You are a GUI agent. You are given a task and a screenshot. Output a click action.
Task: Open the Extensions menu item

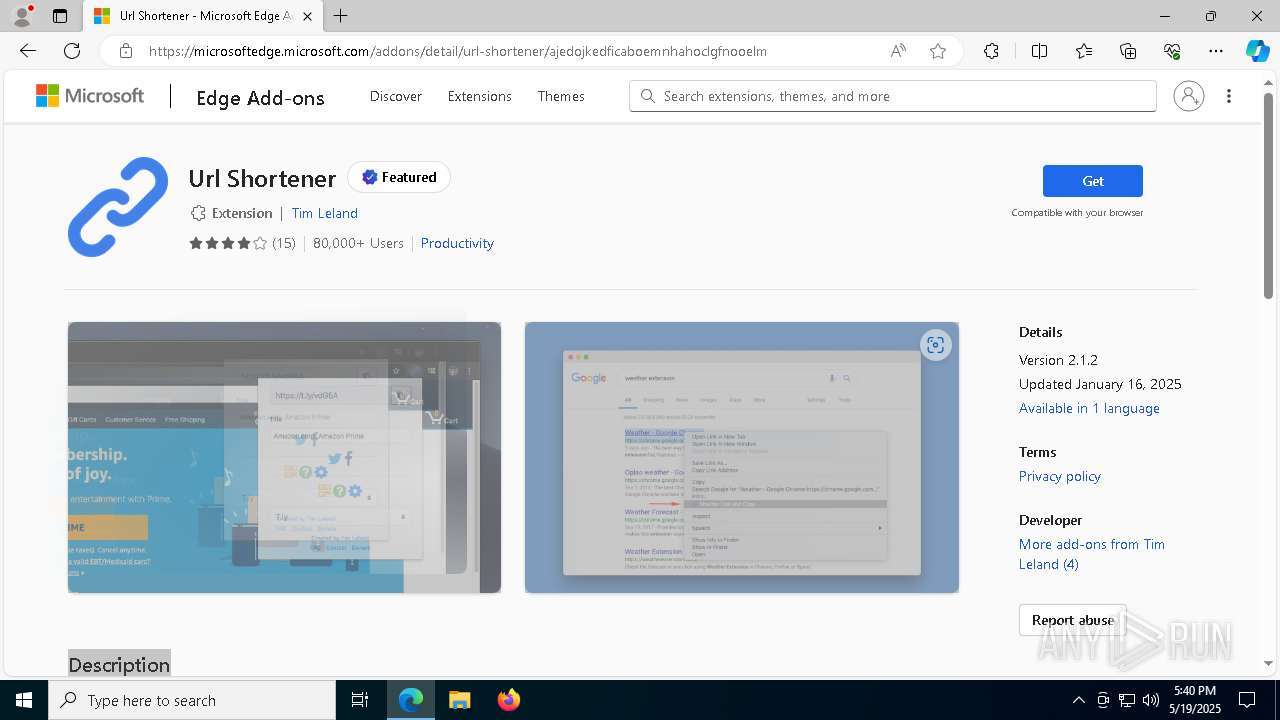pyautogui.click(x=480, y=96)
